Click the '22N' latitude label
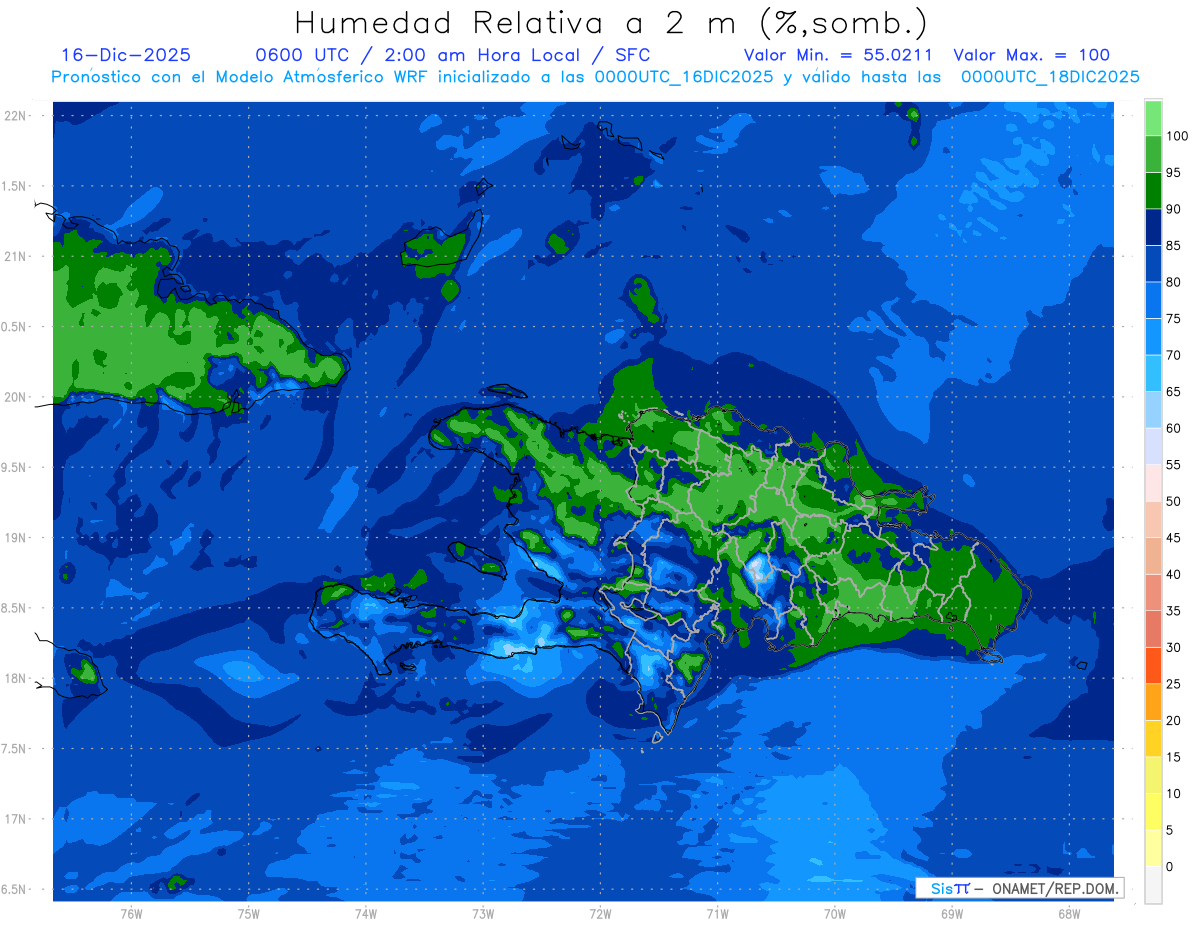 15,116
